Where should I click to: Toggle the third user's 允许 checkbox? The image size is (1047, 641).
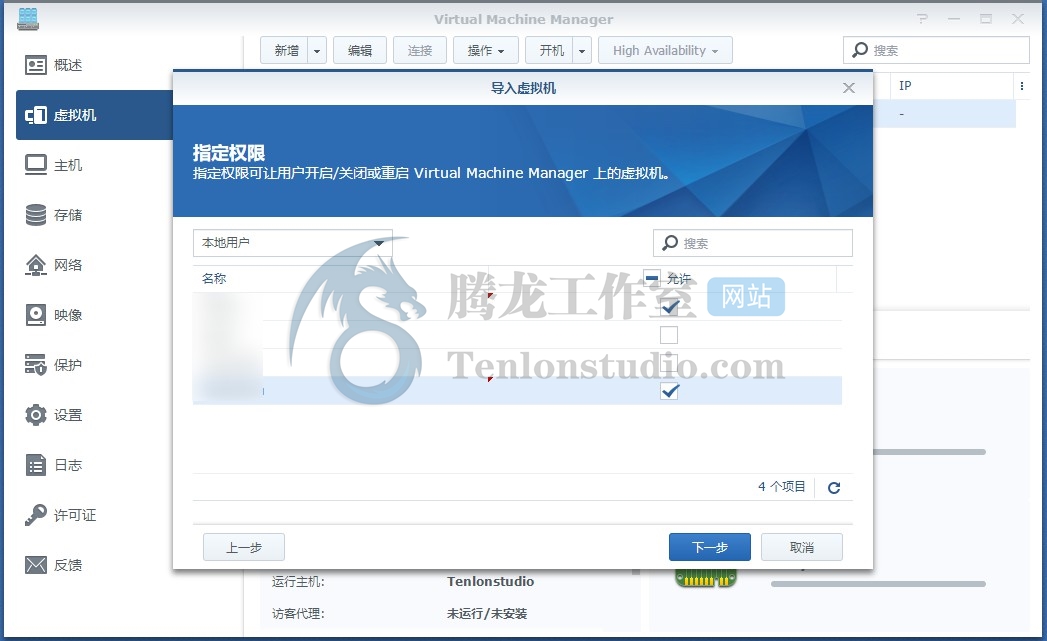[x=669, y=363]
